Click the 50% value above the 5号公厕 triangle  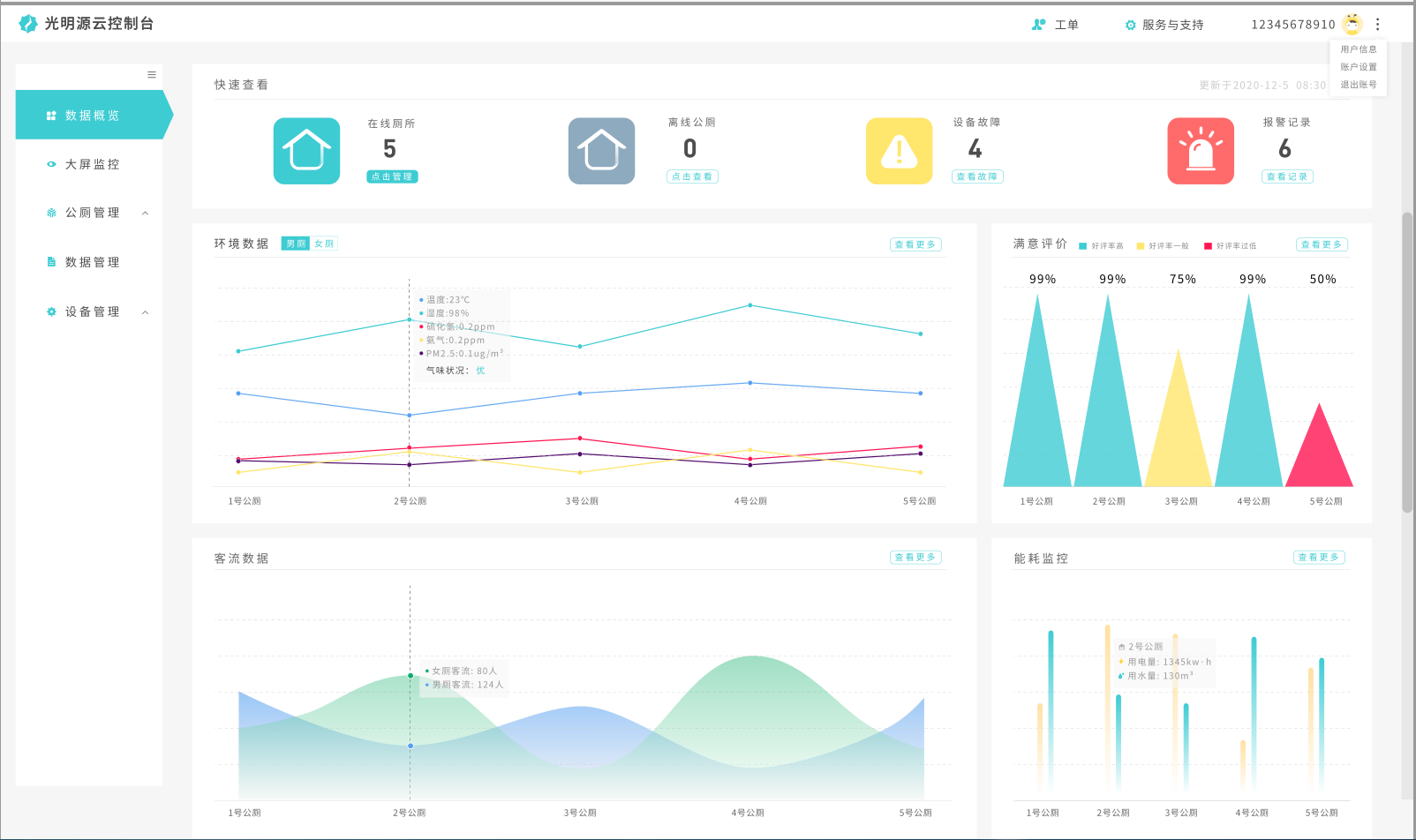(x=1322, y=279)
